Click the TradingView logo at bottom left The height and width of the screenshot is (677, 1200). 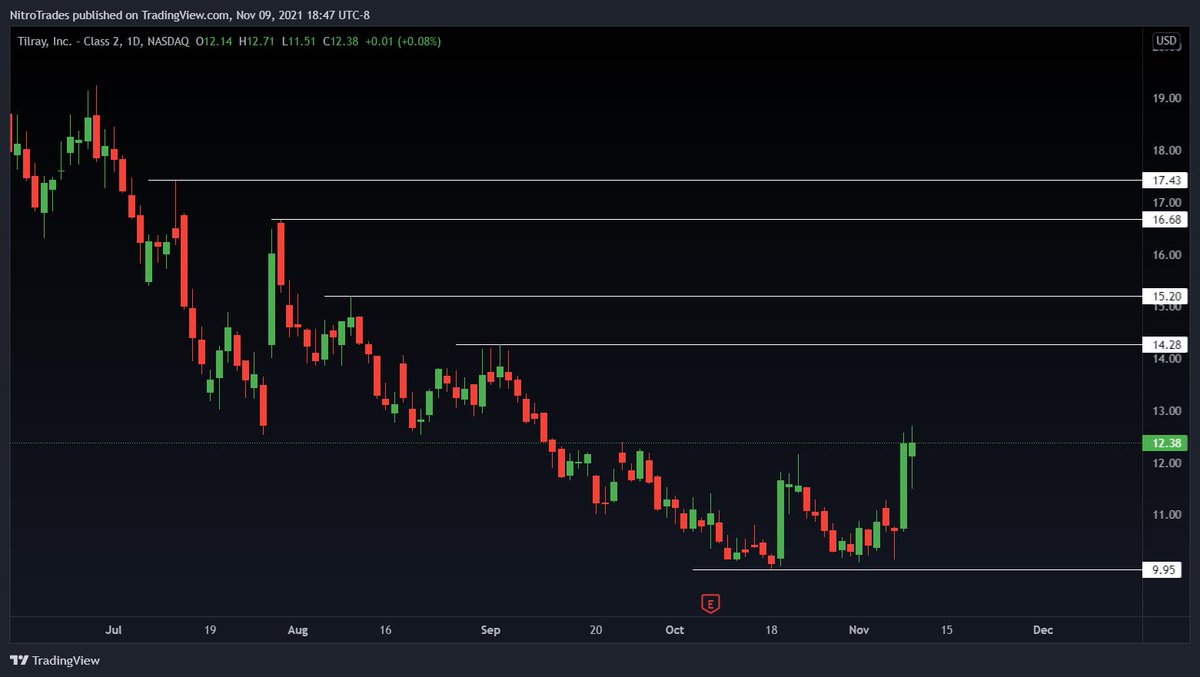55,660
